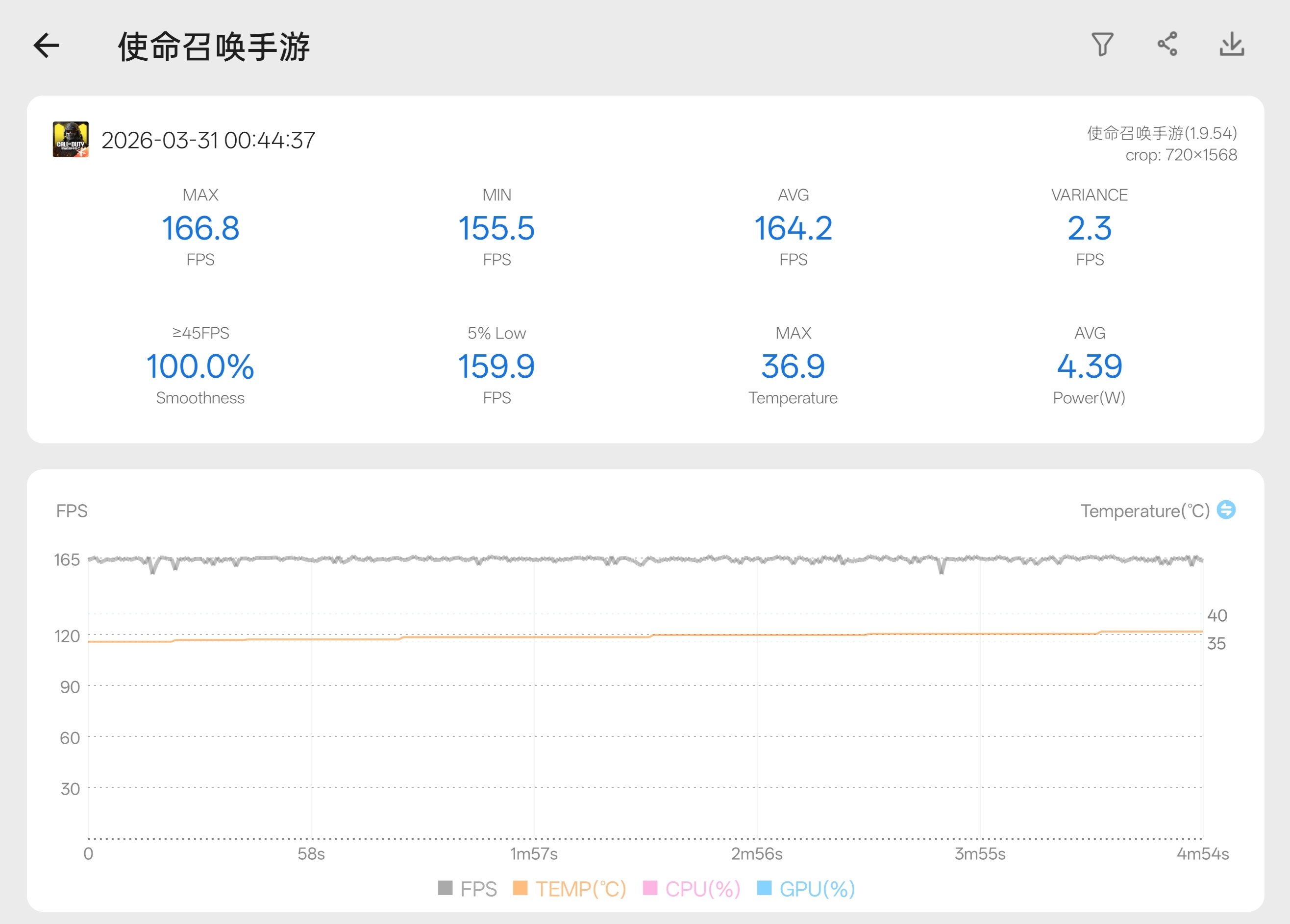Tap the 4.39 average Power stat
The height and width of the screenshot is (924, 1290).
click(1089, 366)
